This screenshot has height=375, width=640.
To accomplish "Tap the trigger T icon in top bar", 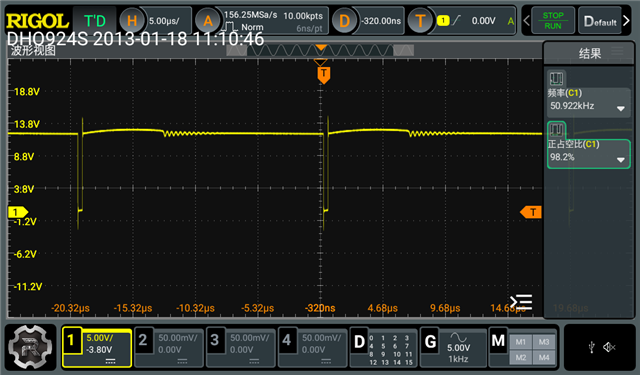I will pyautogui.click(x=420, y=21).
